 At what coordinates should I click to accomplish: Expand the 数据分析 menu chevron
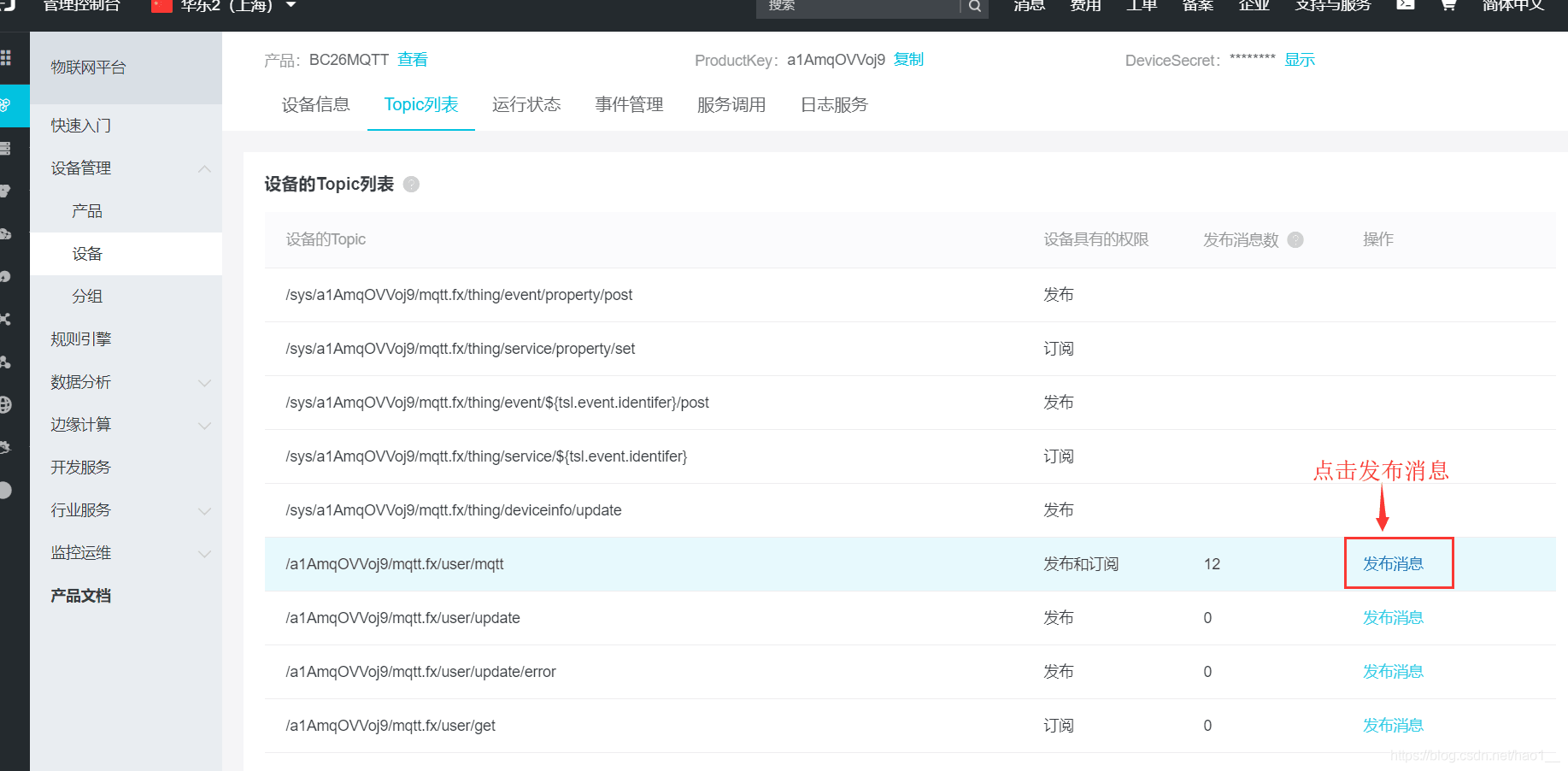[x=204, y=382]
